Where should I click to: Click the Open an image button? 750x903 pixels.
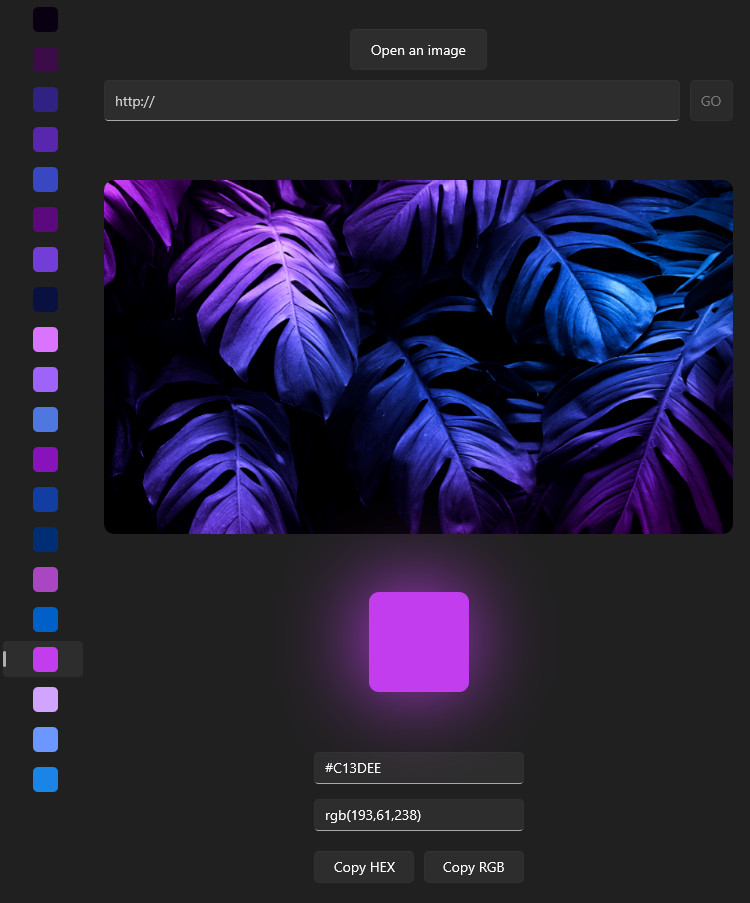[418, 50]
